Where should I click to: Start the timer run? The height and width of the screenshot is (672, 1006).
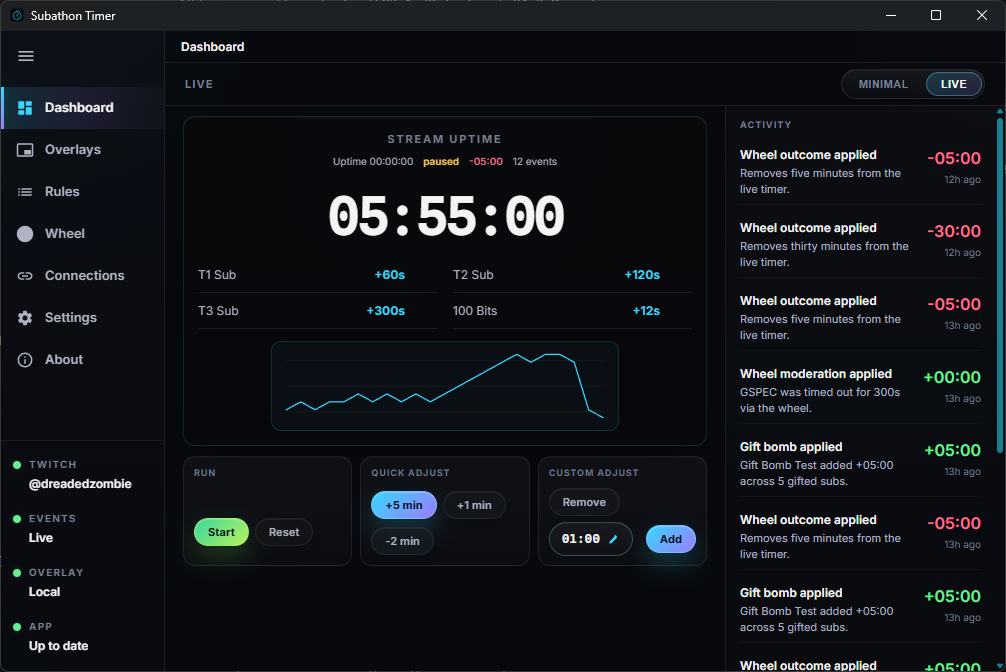pyautogui.click(x=221, y=532)
